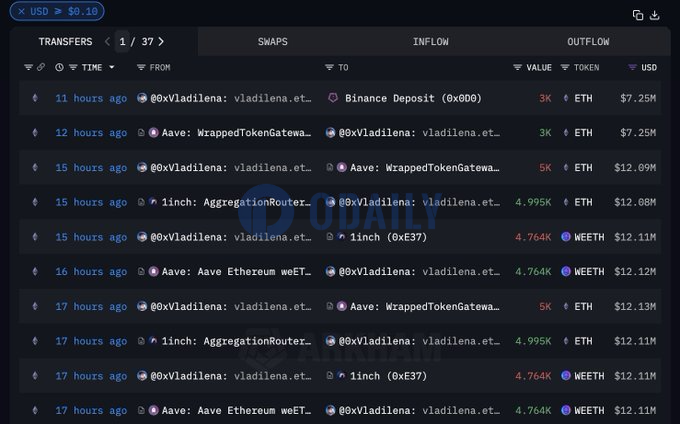Screen dimensions: 680x424
Task: Click the Ethereum chain icon in 11 hours row
Action: tap(35, 98)
